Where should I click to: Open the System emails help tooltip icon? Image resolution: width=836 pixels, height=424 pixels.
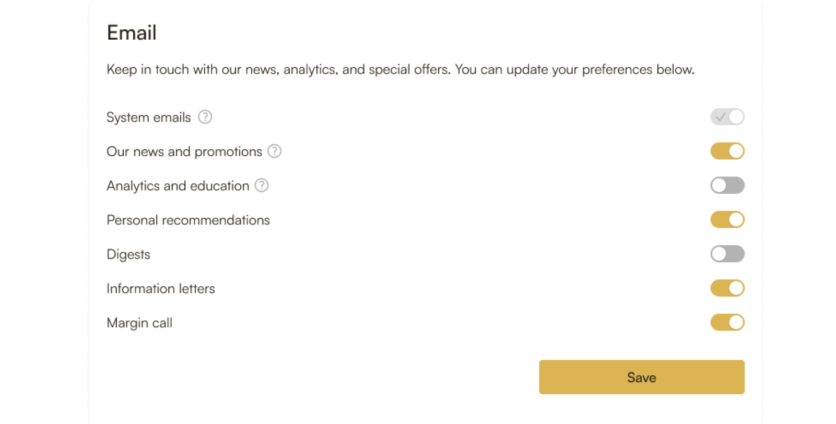205,117
